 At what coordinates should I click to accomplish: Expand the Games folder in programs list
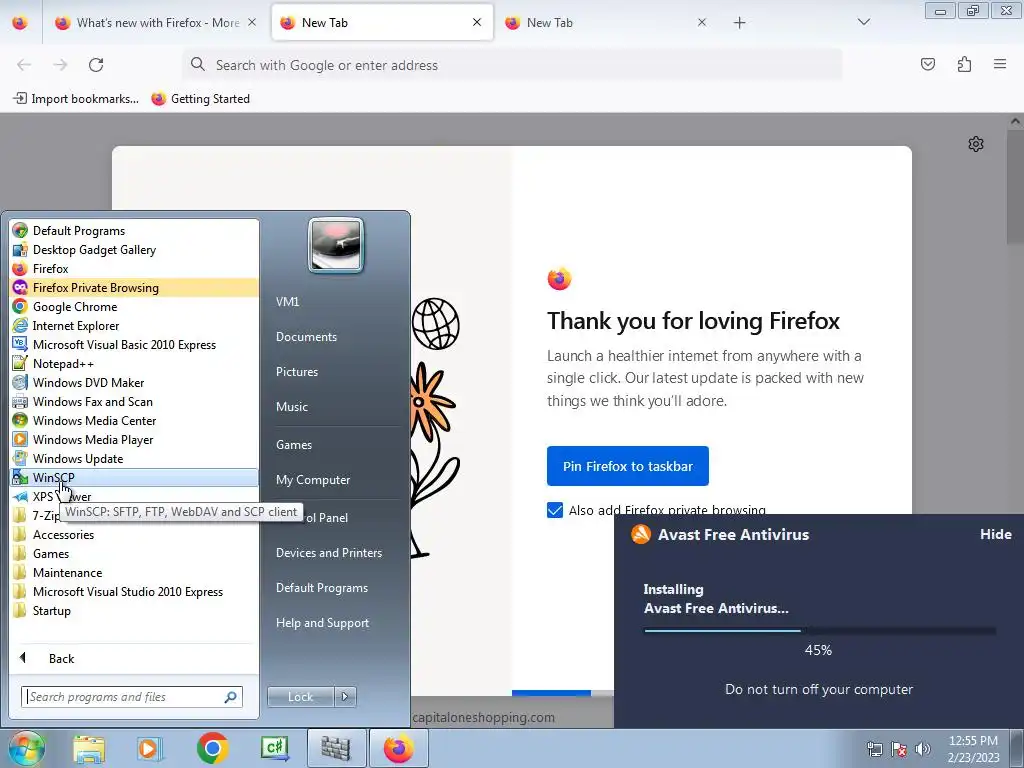[x=134, y=554]
